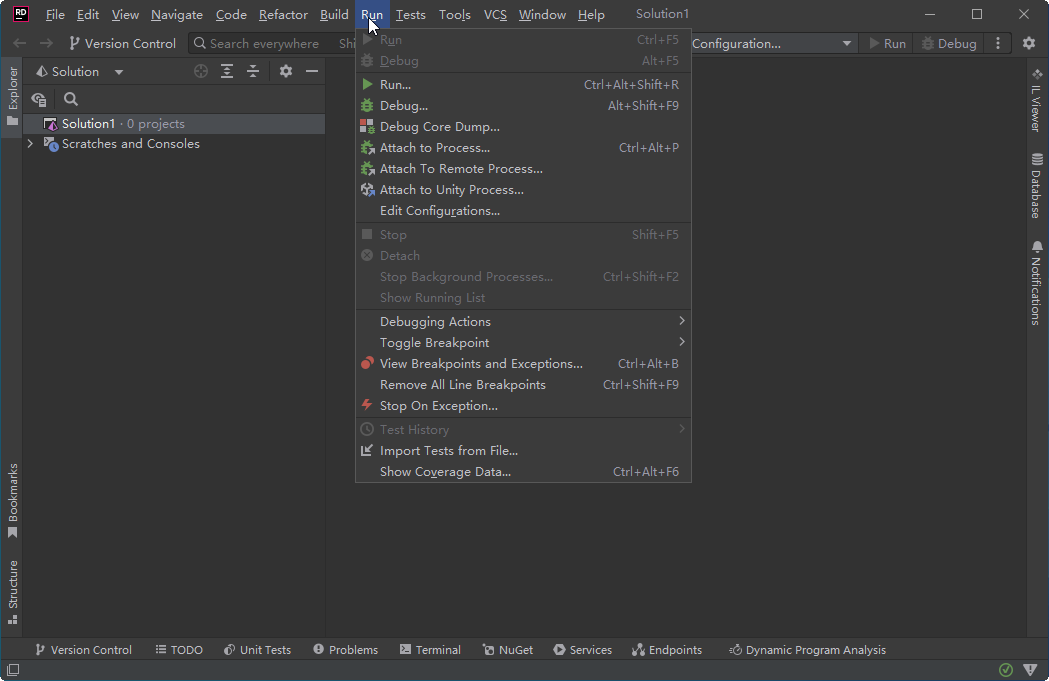Open the NuGet tool window
Viewport: 1049px width, 681px height.
point(508,650)
